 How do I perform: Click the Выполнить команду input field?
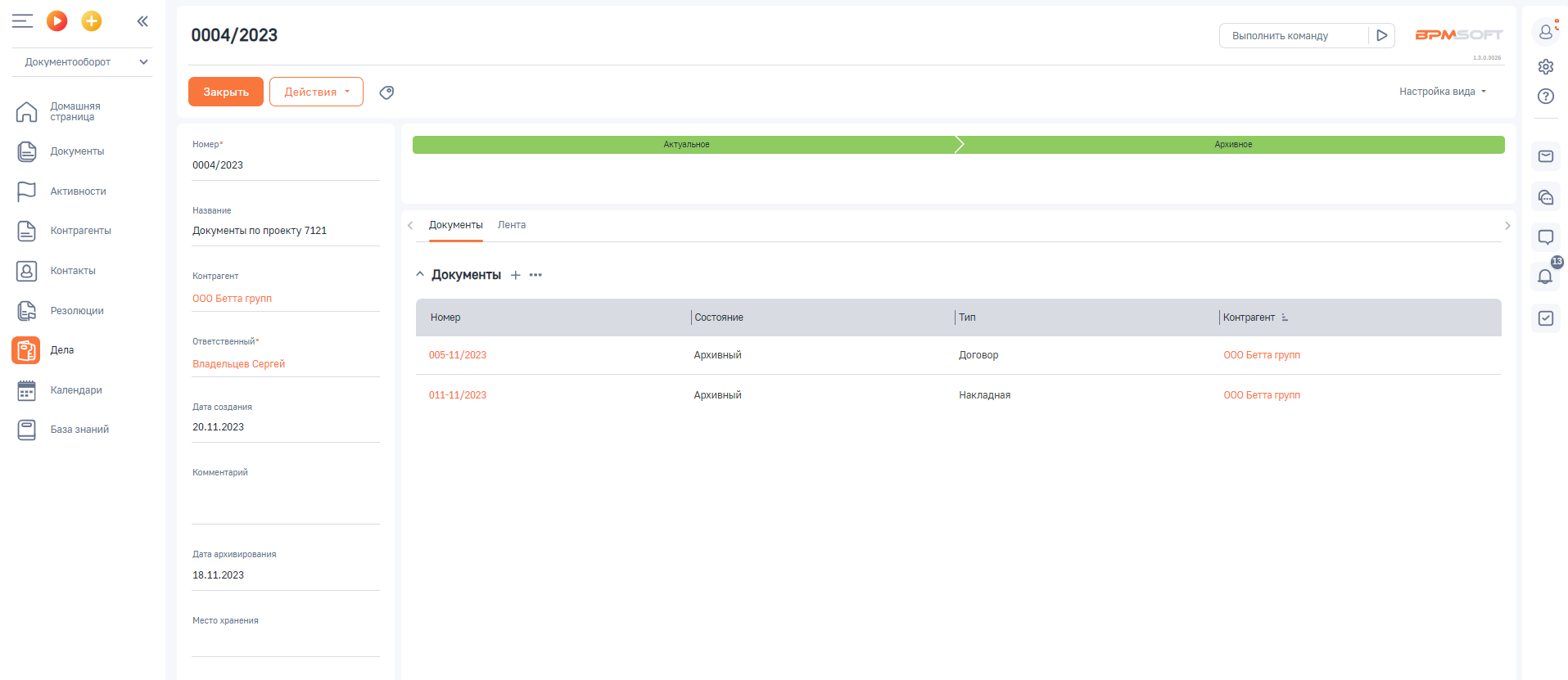(x=1294, y=36)
